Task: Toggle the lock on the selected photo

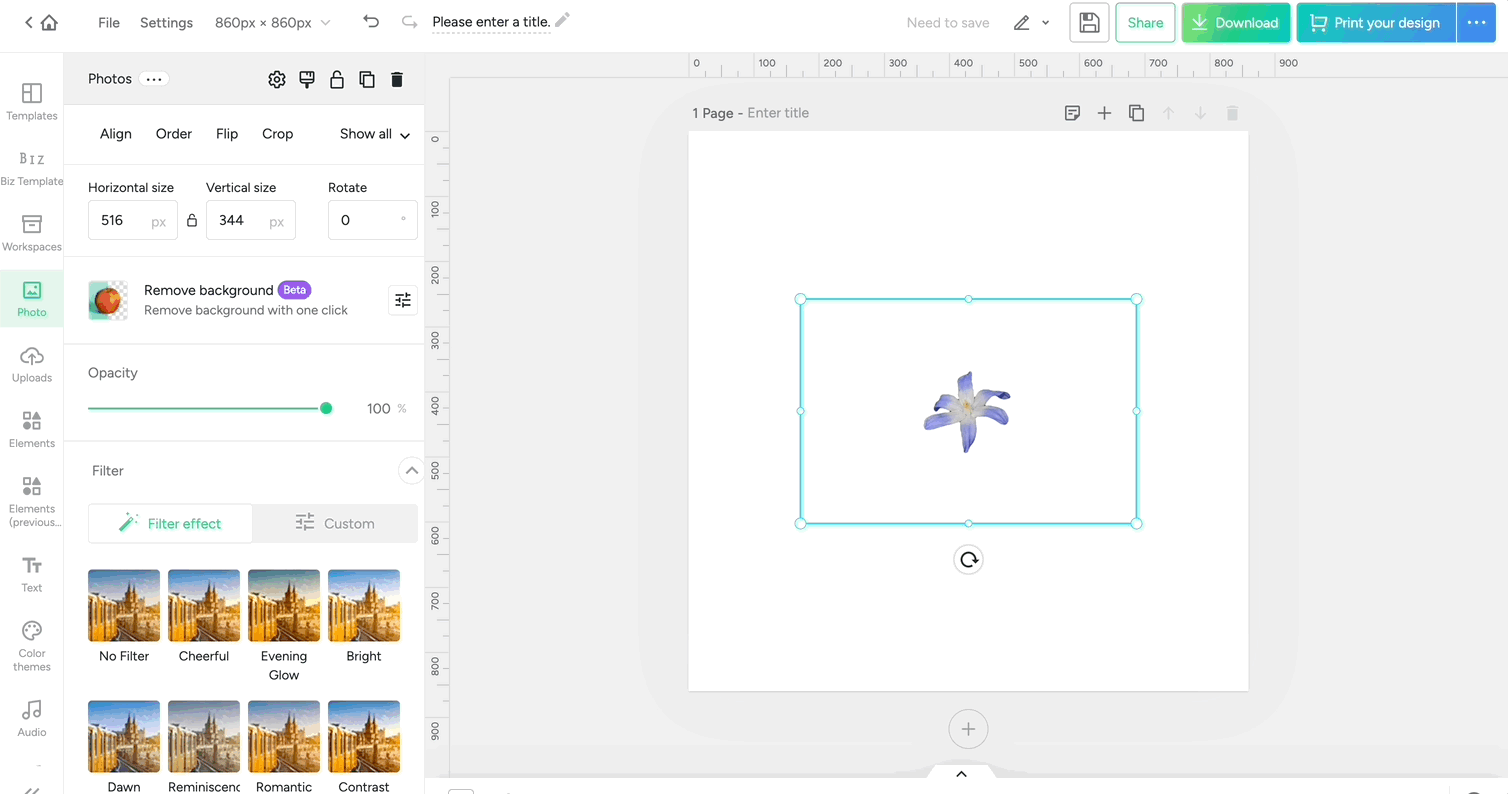Action: 337,79
